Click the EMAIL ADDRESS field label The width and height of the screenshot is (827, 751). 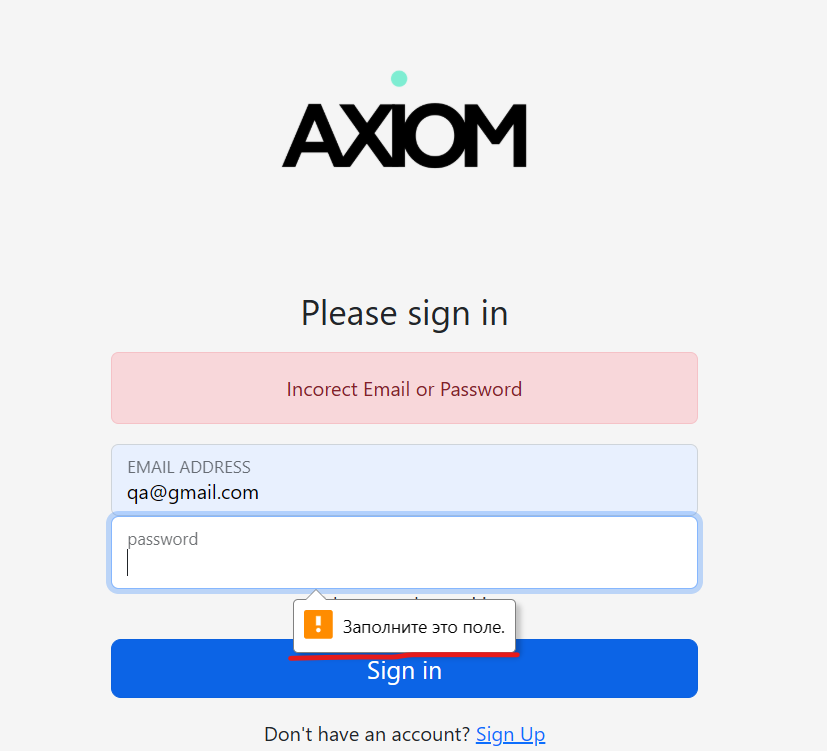coord(189,467)
